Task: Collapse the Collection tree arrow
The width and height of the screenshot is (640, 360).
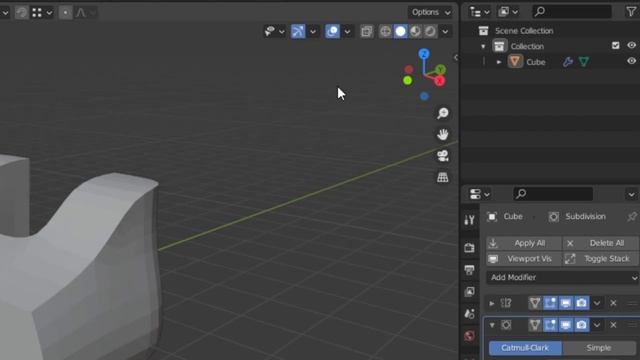Action: pos(483,46)
